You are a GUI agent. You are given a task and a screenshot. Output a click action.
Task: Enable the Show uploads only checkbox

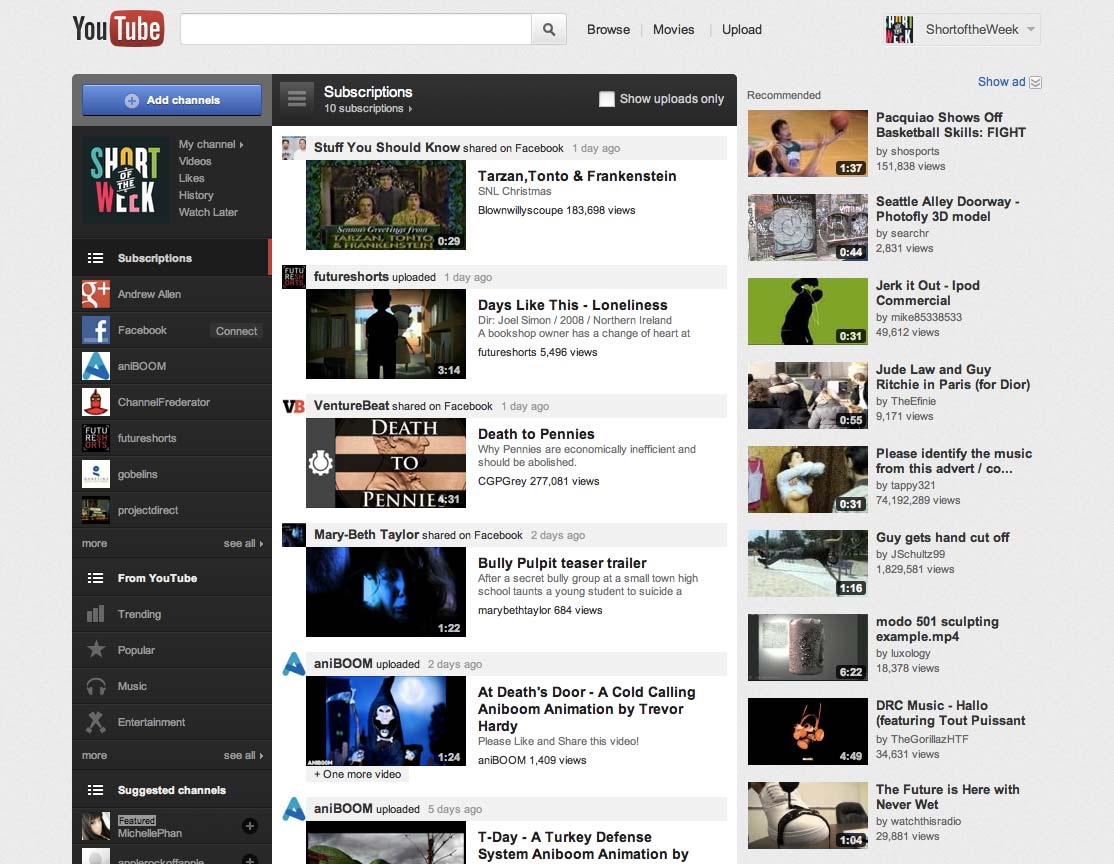[606, 99]
